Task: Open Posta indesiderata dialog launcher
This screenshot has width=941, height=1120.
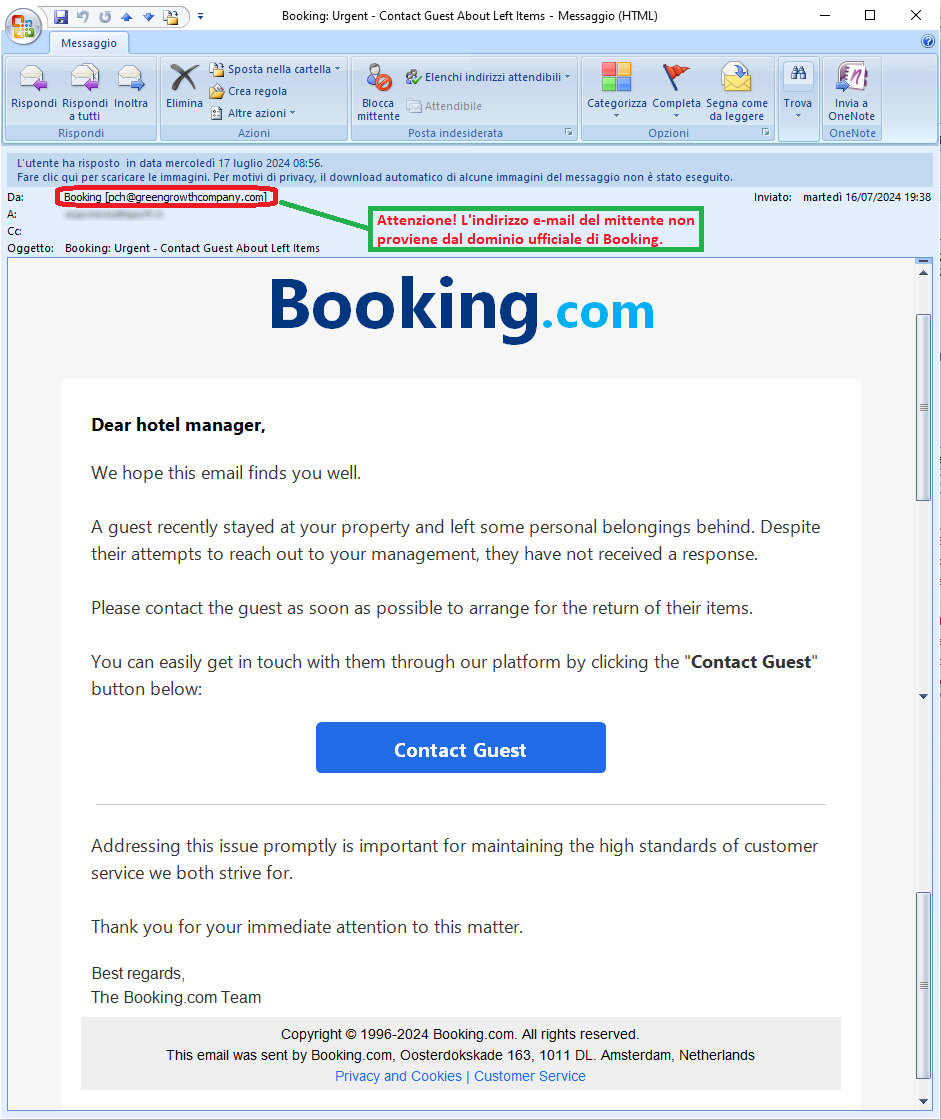Action: (x=569, y=132)
